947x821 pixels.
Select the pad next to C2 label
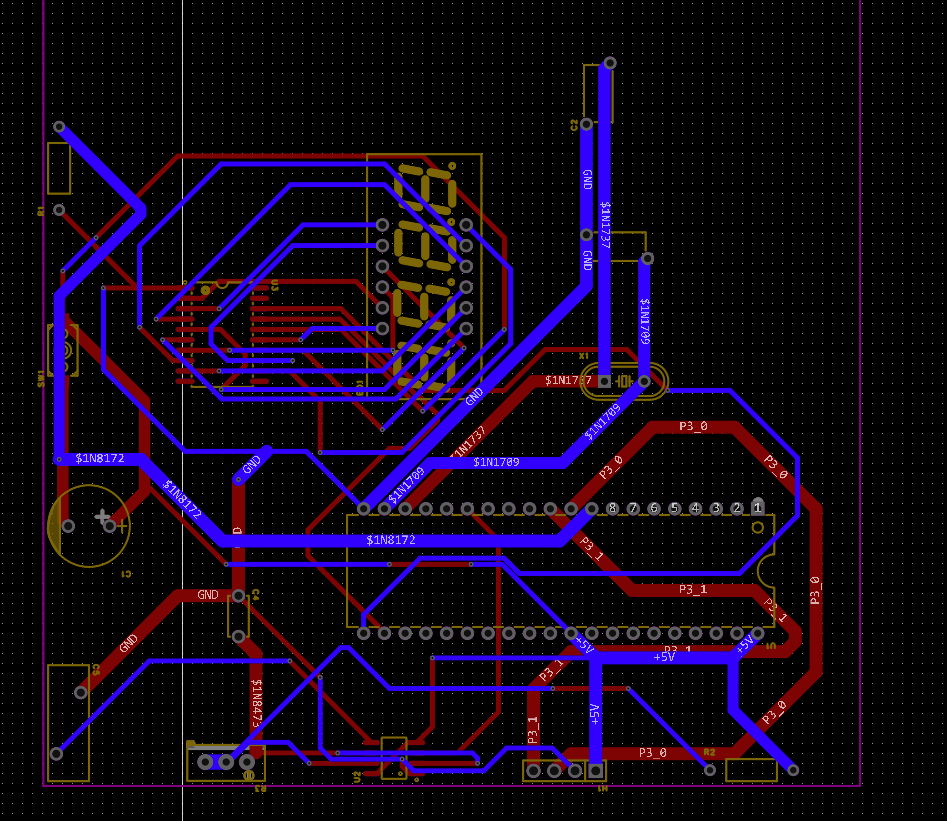point(586,125)
